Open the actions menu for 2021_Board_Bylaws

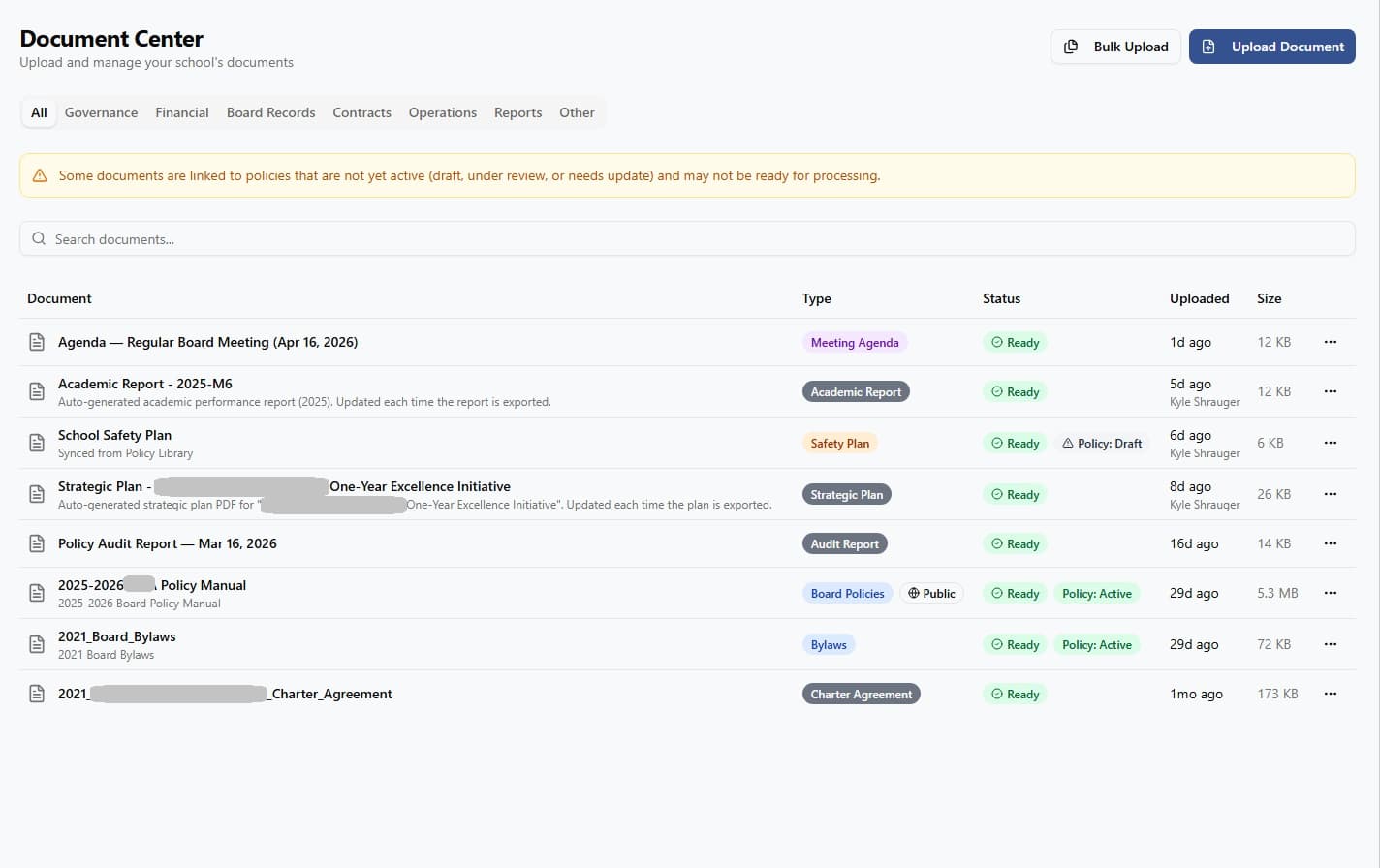[x=1330, y=643]
